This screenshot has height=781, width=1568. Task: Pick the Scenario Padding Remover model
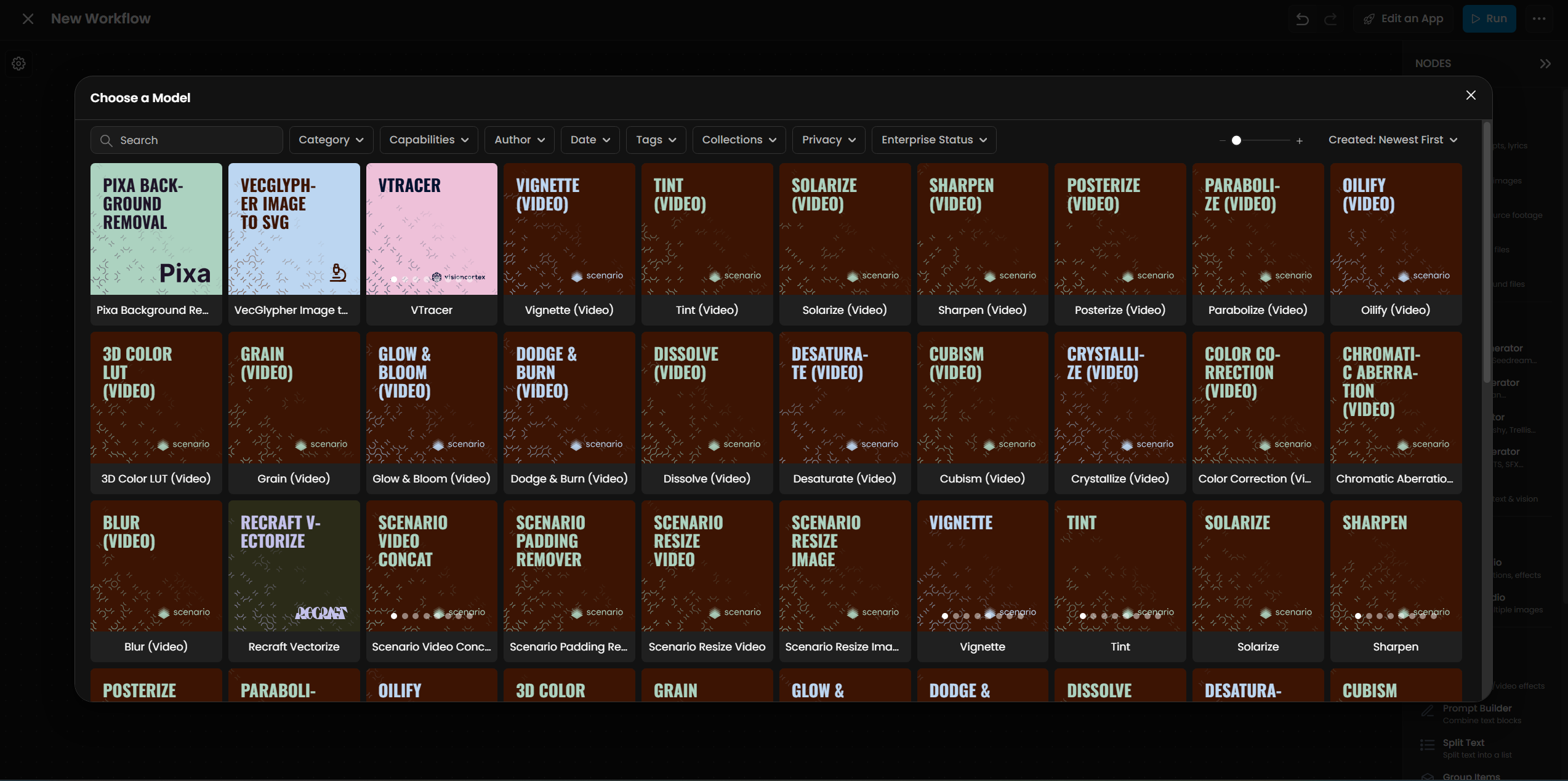(x=569, y=582)
